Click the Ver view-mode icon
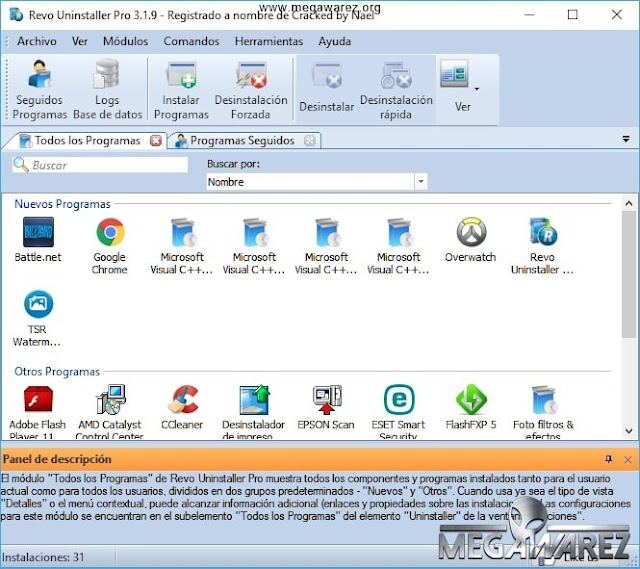 (x=454, y=74)
